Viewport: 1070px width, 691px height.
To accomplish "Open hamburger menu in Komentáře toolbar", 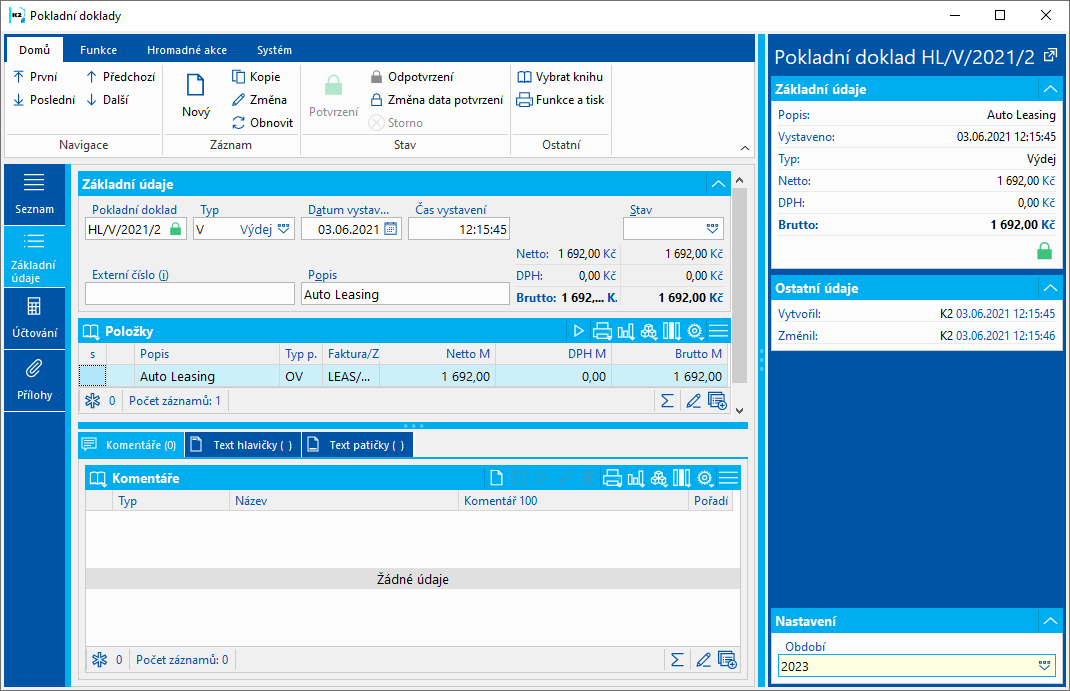I will [729, 478].
